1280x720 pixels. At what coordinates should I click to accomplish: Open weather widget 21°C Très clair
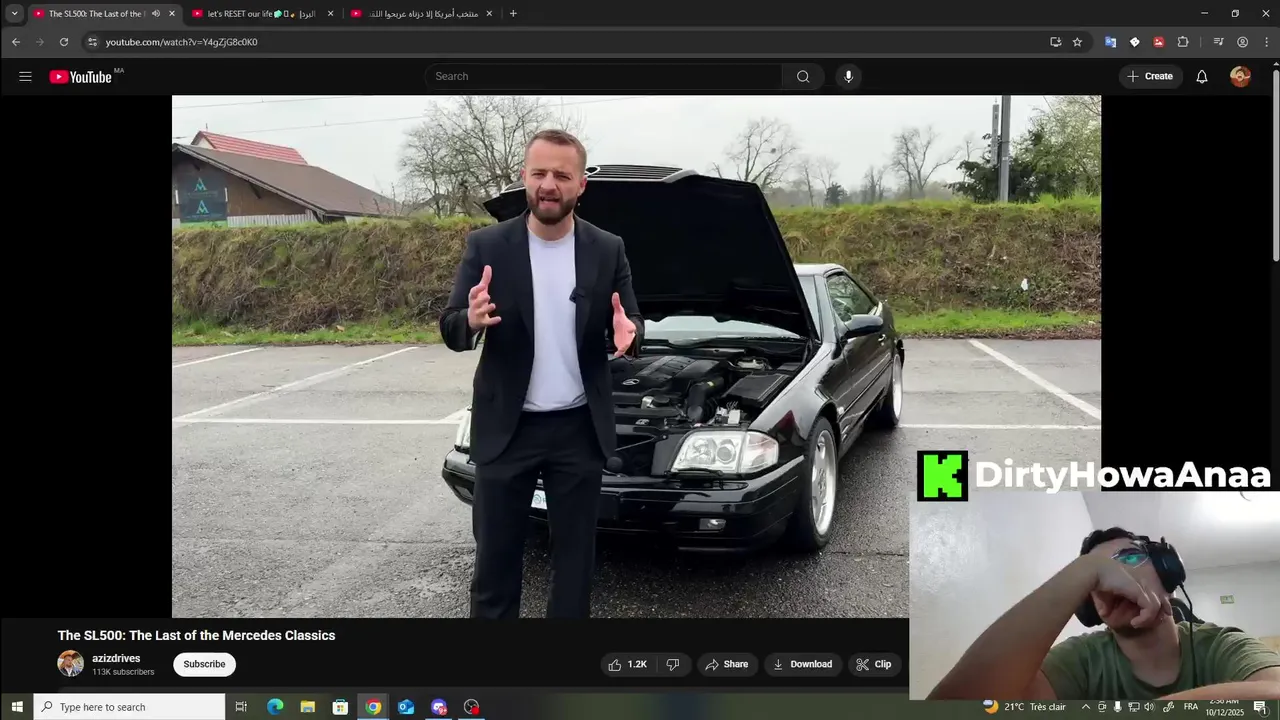1025,707
